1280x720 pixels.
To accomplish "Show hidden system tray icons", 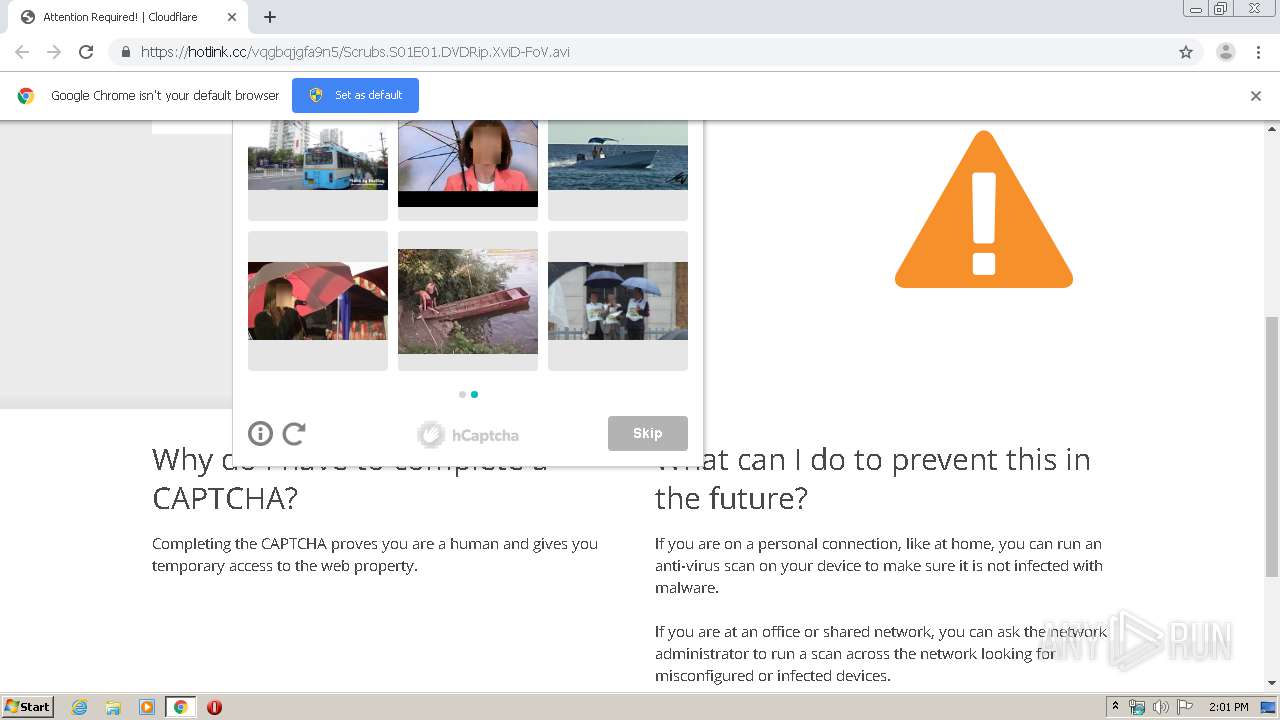I will (1115, 707).
